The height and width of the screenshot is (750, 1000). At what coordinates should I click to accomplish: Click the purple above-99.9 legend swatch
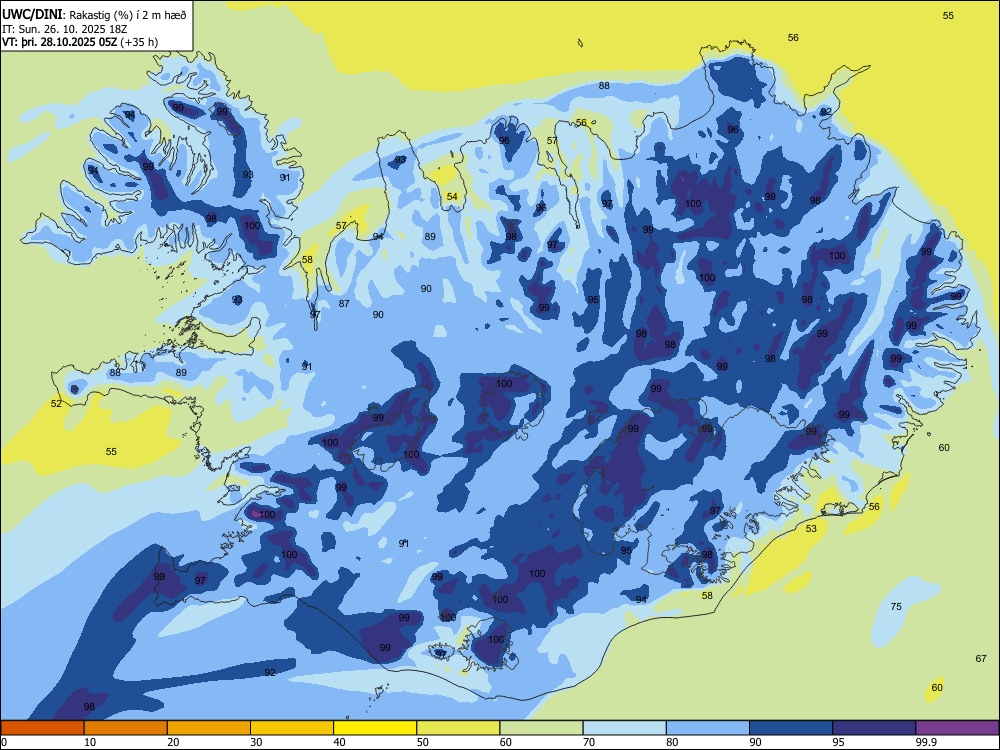(957, 728)
